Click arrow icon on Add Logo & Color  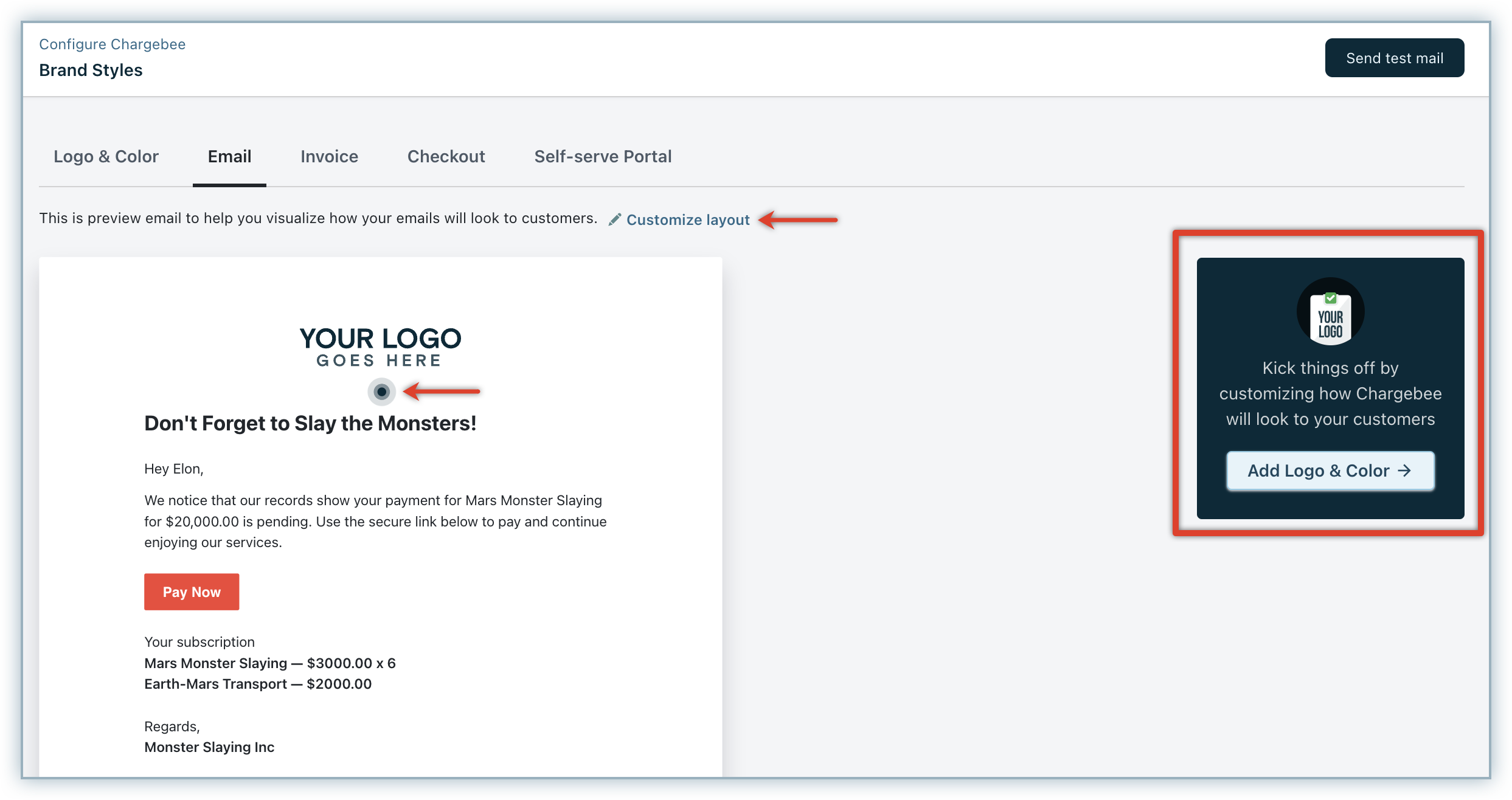(1404, 471)
